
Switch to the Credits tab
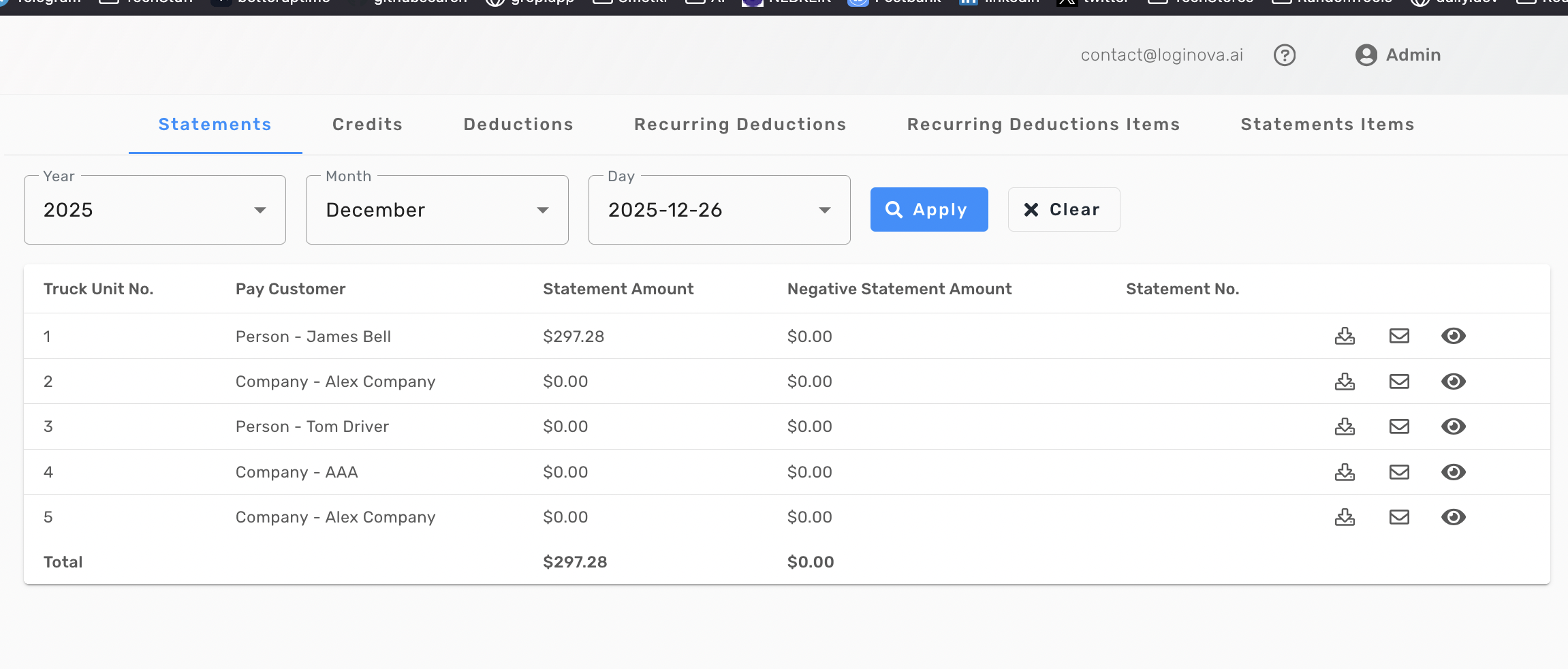tap(366, 124)
